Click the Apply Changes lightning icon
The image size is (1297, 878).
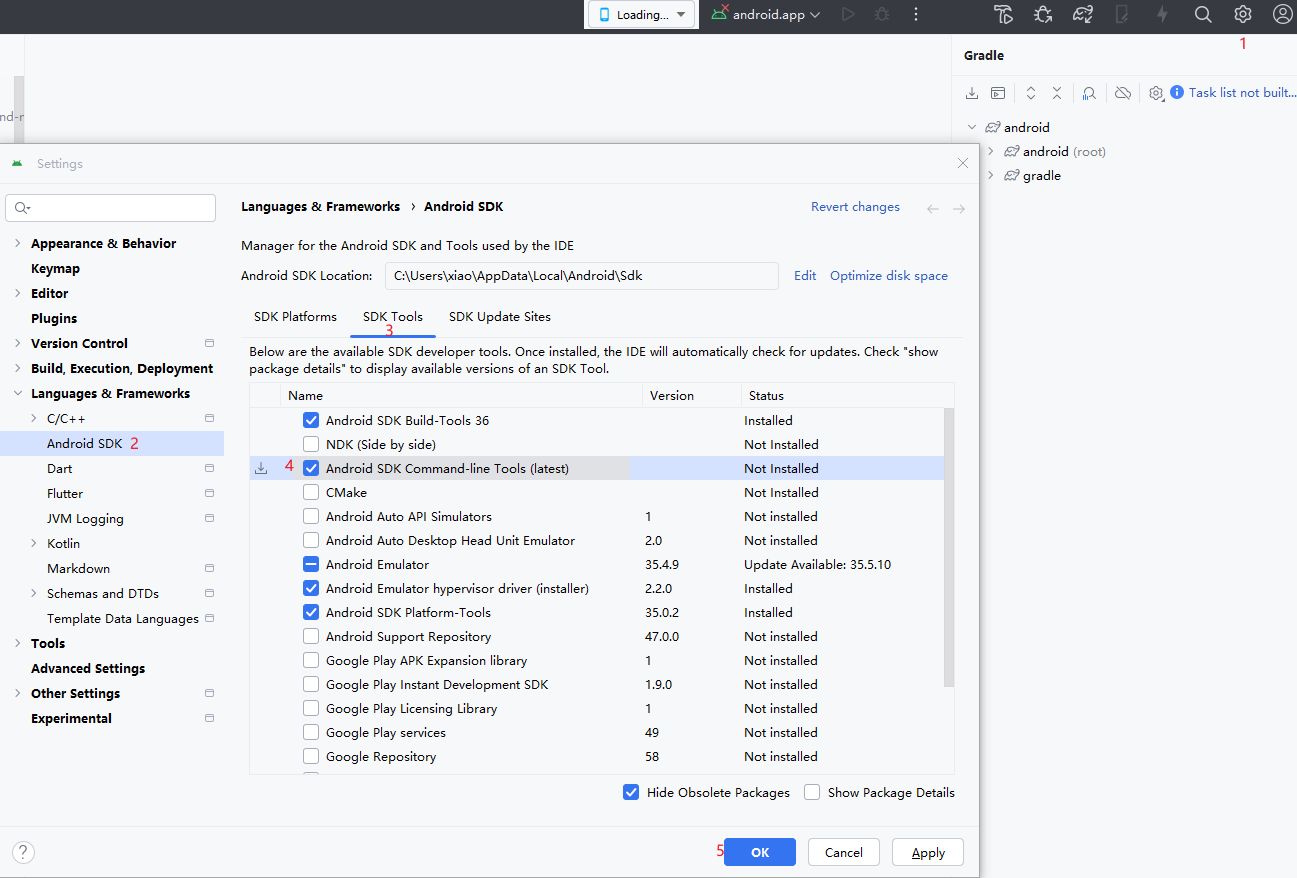pyautogui.click(x=1162, y=14)
